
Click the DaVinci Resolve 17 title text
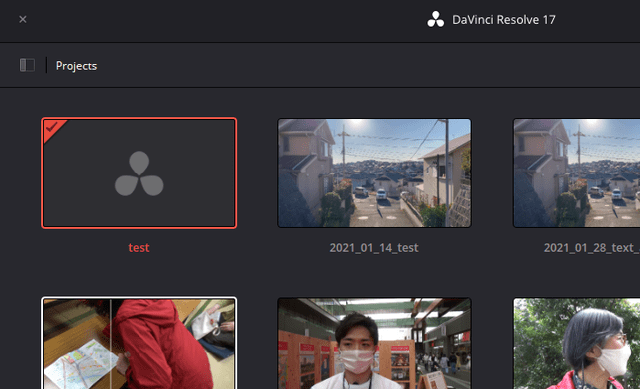(504, 20)
